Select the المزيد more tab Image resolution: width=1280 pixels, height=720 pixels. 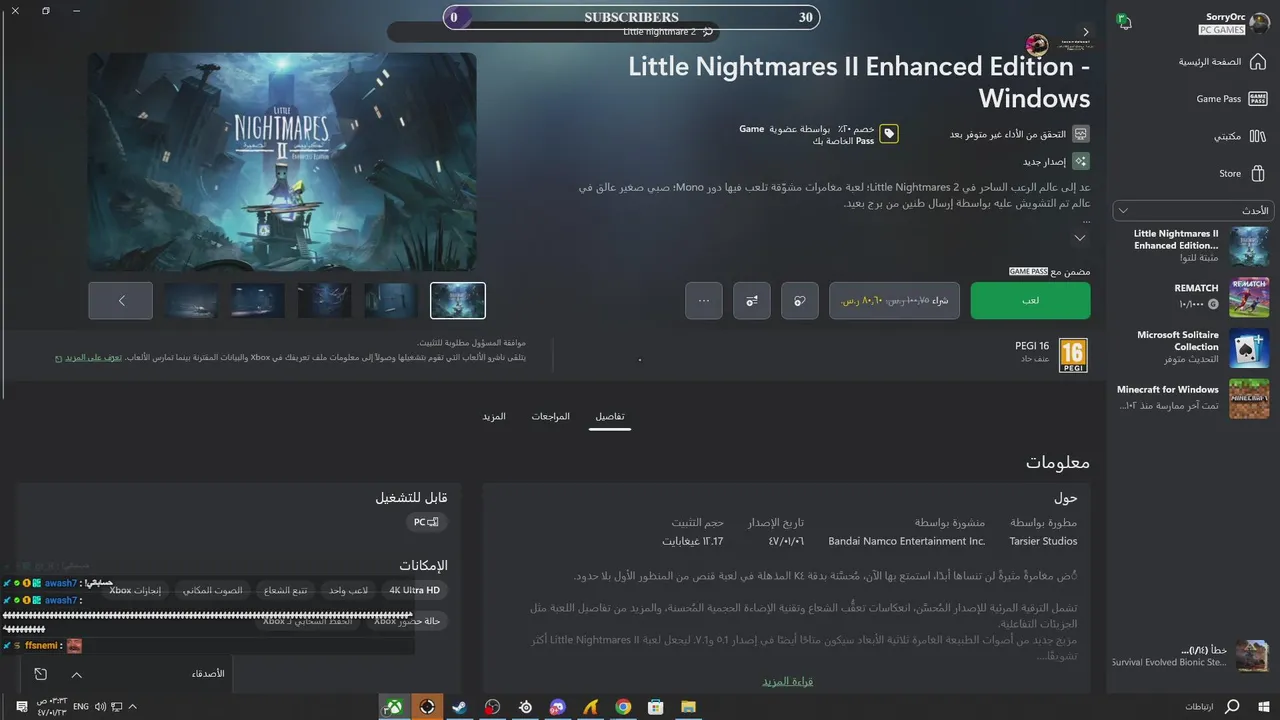pyautogui.click(x=494, y=416)
